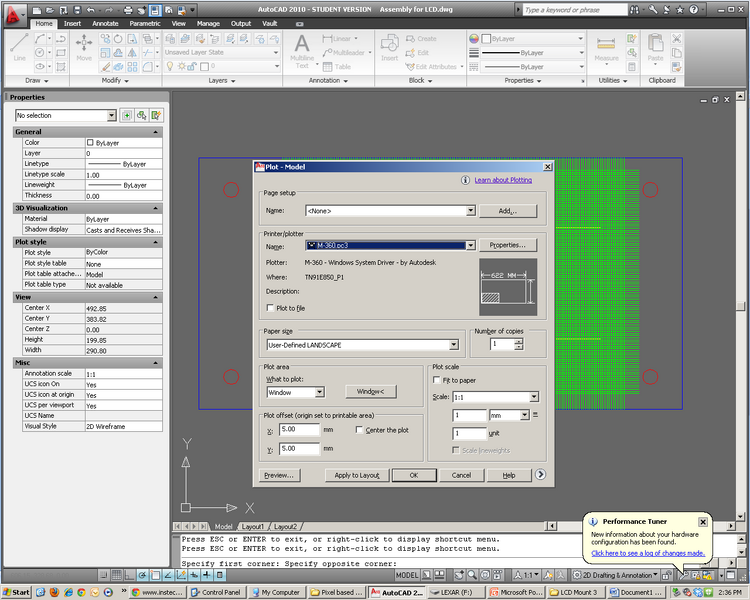Open the What to plot dropdown

320,392
